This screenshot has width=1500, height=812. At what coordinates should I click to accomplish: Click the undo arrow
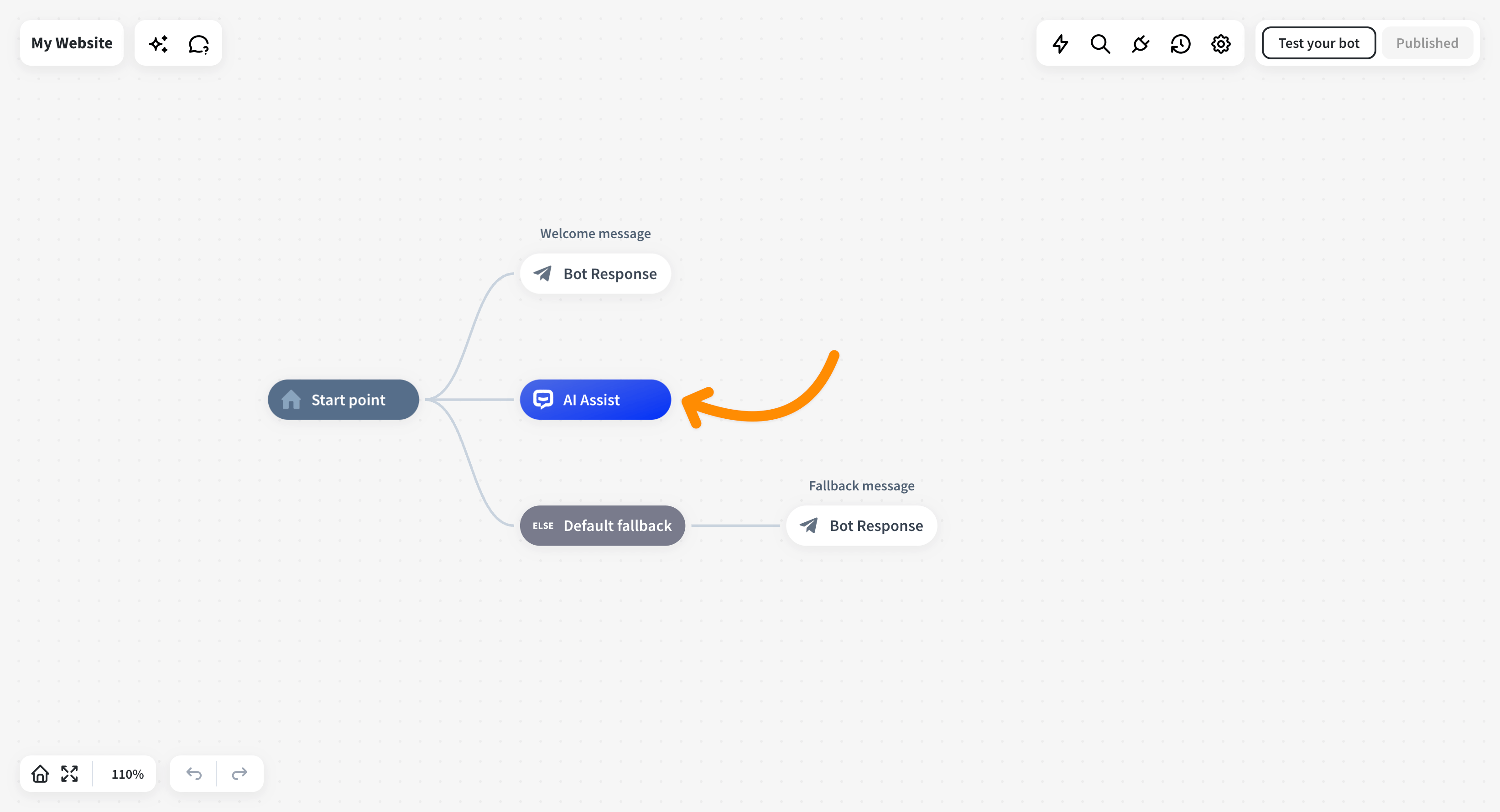click(x=194, y=774)
